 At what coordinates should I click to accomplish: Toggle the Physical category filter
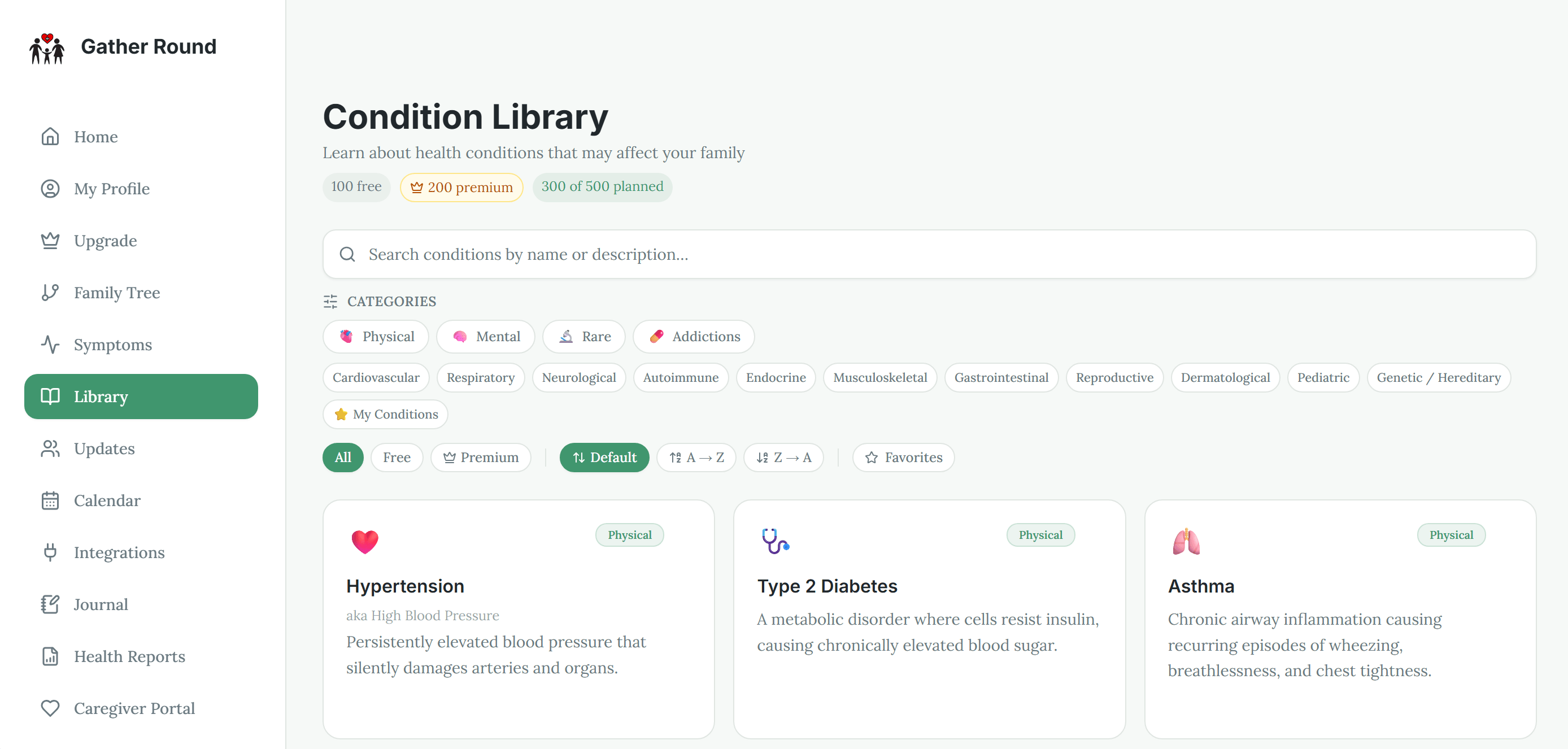[376, 337]
